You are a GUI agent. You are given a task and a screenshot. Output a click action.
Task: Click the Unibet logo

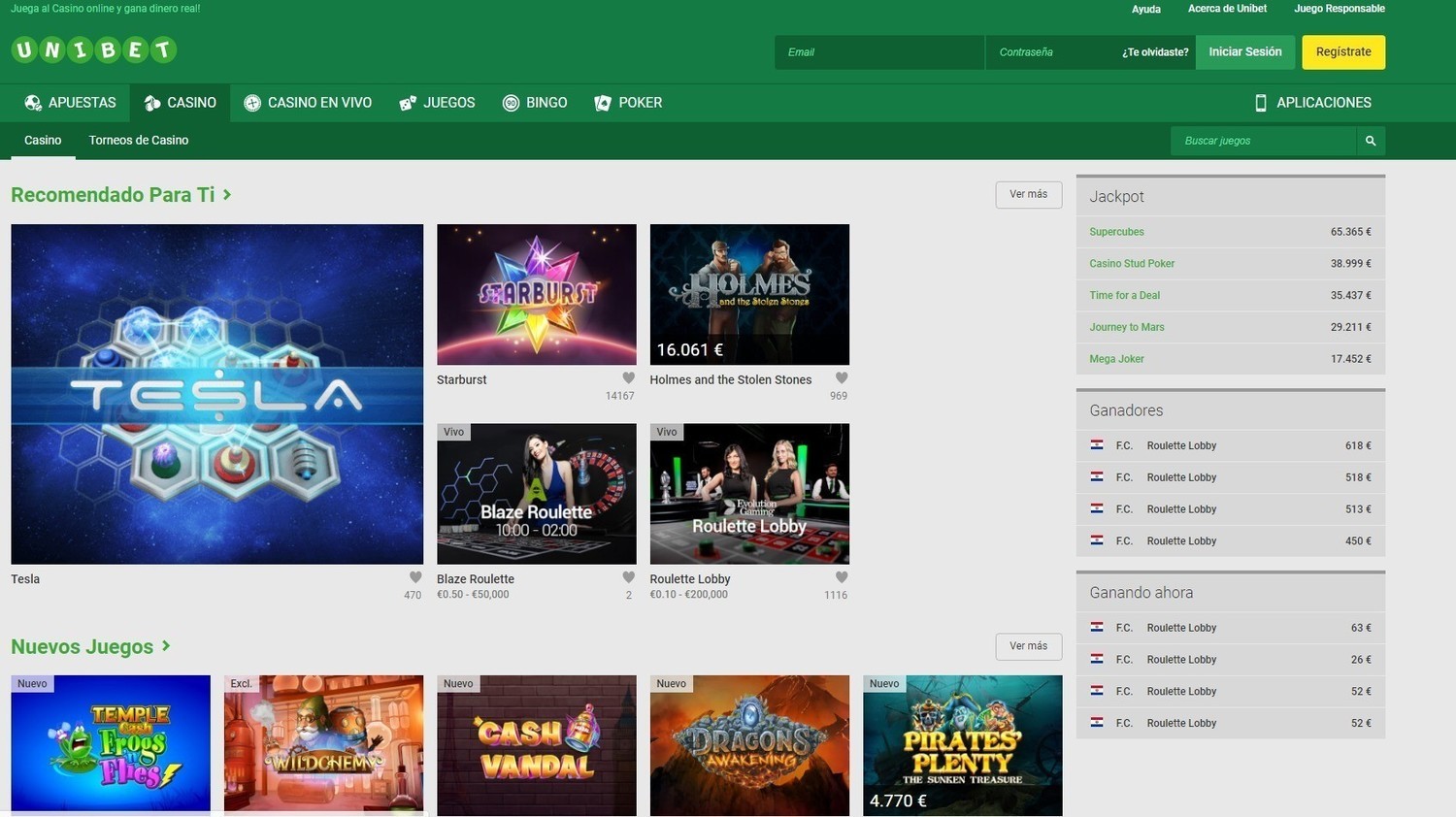click(x=92, y=50)
